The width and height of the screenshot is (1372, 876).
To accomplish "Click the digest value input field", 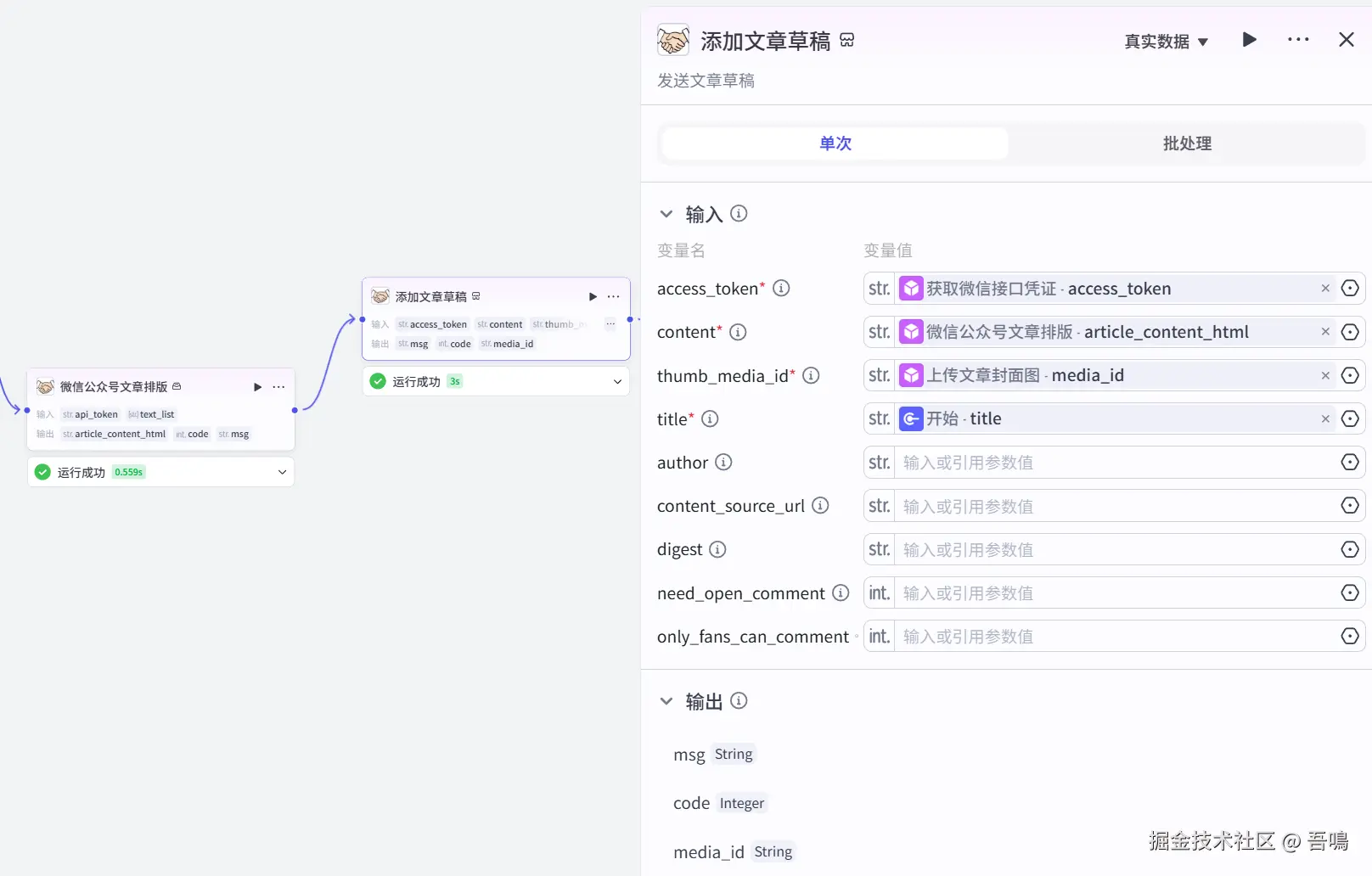I will (1115, 549).
